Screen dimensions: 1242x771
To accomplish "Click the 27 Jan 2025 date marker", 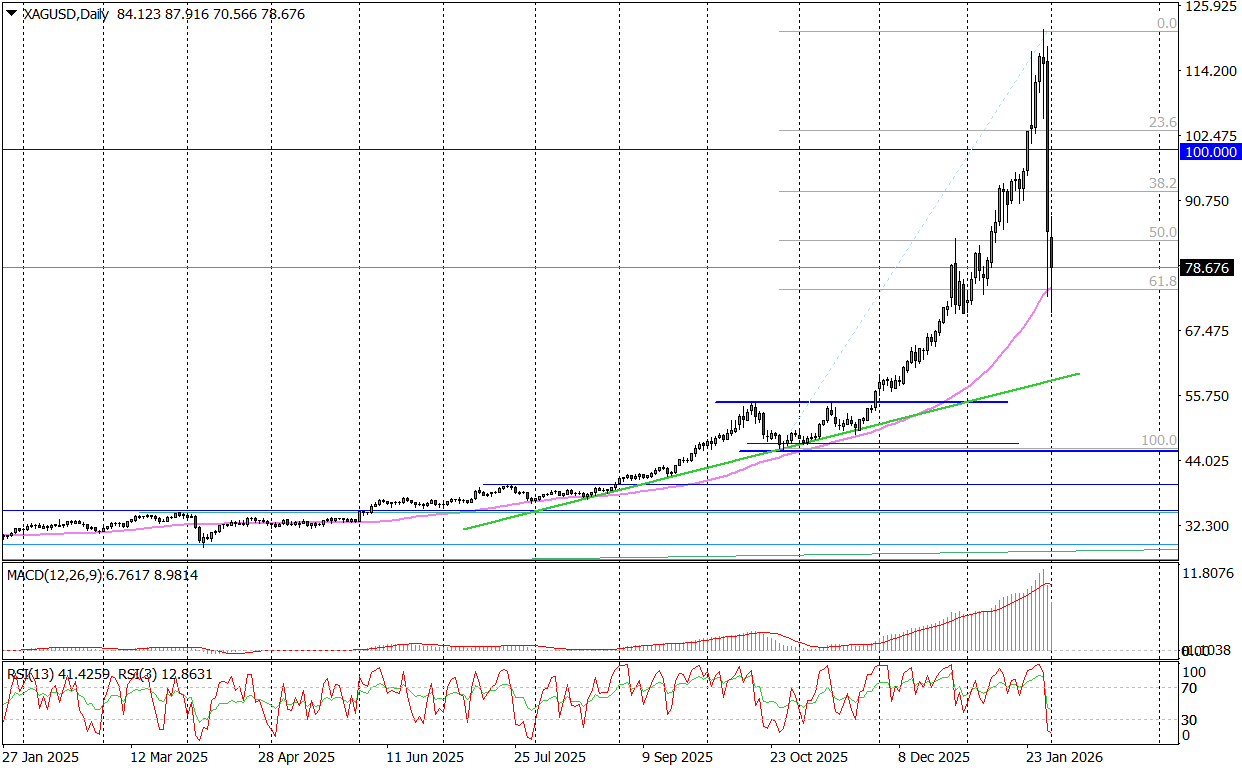I will coord(41,757).
